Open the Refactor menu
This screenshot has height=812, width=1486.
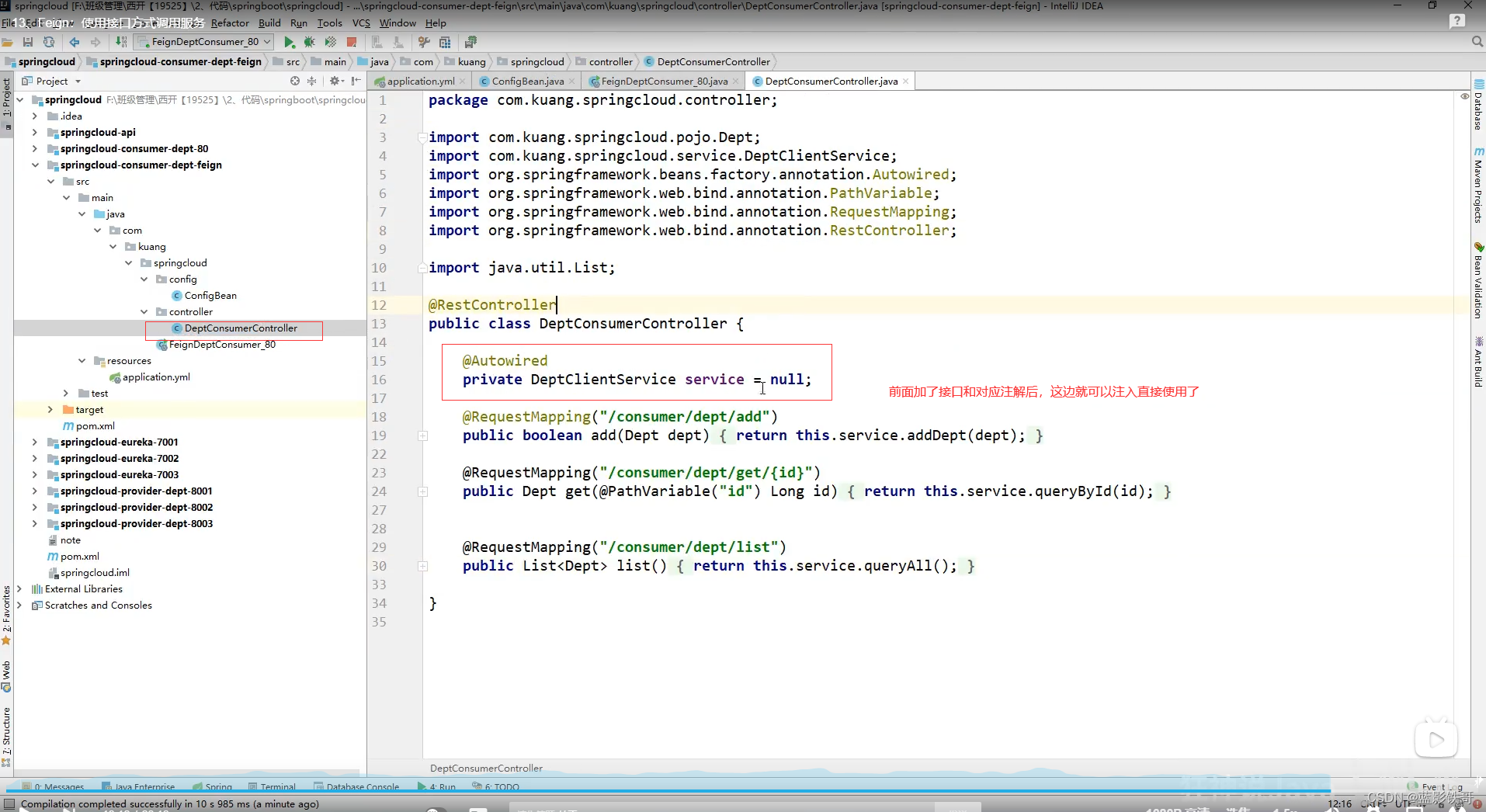(230, 23)
